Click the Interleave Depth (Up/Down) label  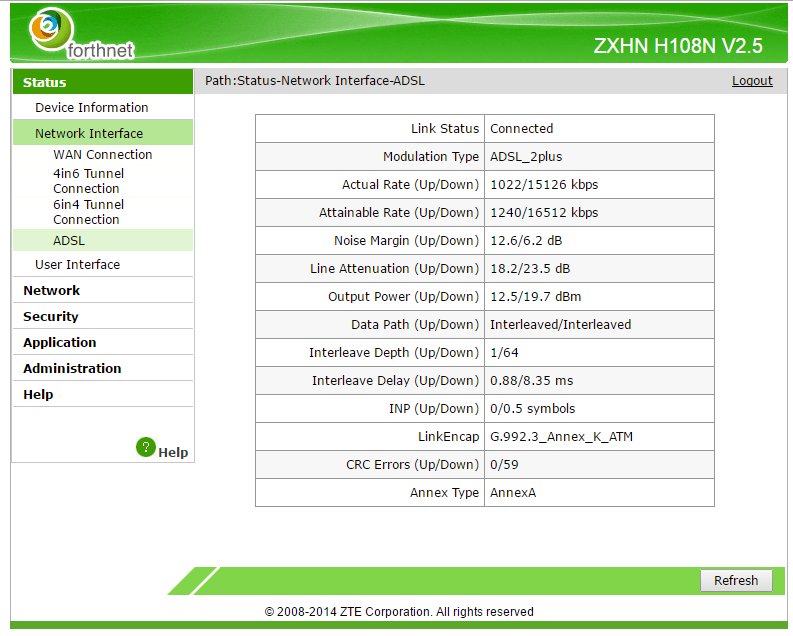(394, 353)
